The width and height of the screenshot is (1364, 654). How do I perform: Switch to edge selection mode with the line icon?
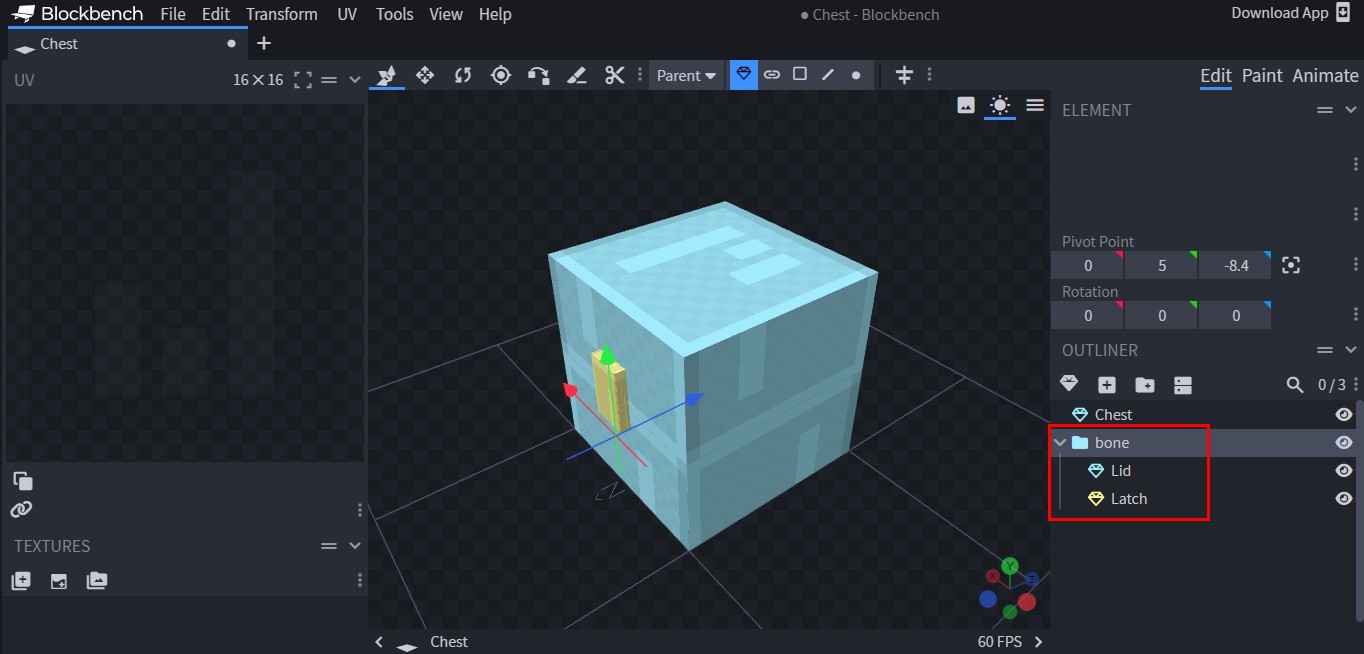(x=828, y=74)
